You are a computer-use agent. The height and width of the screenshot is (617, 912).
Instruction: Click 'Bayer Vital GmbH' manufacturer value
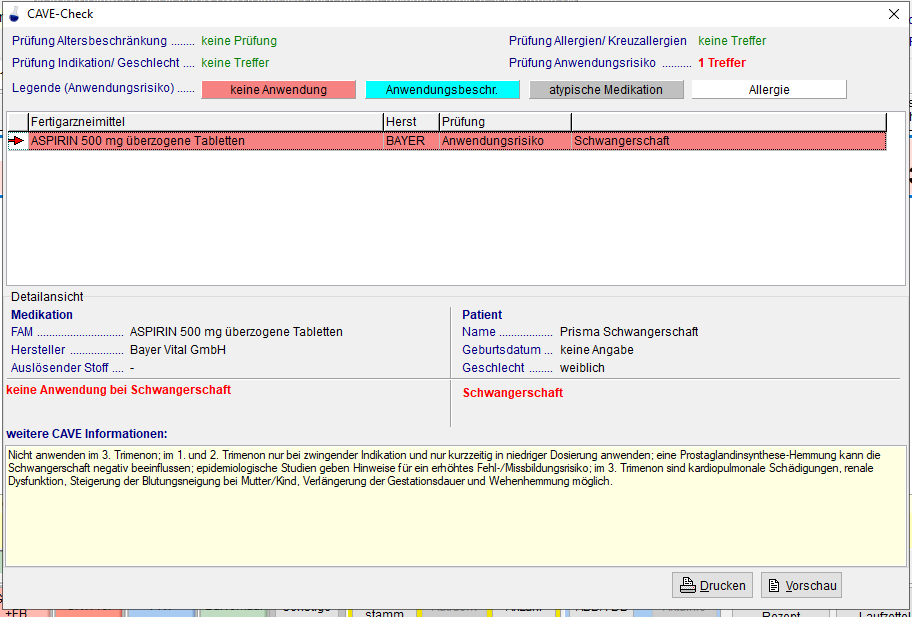click(x=177, y=350)
